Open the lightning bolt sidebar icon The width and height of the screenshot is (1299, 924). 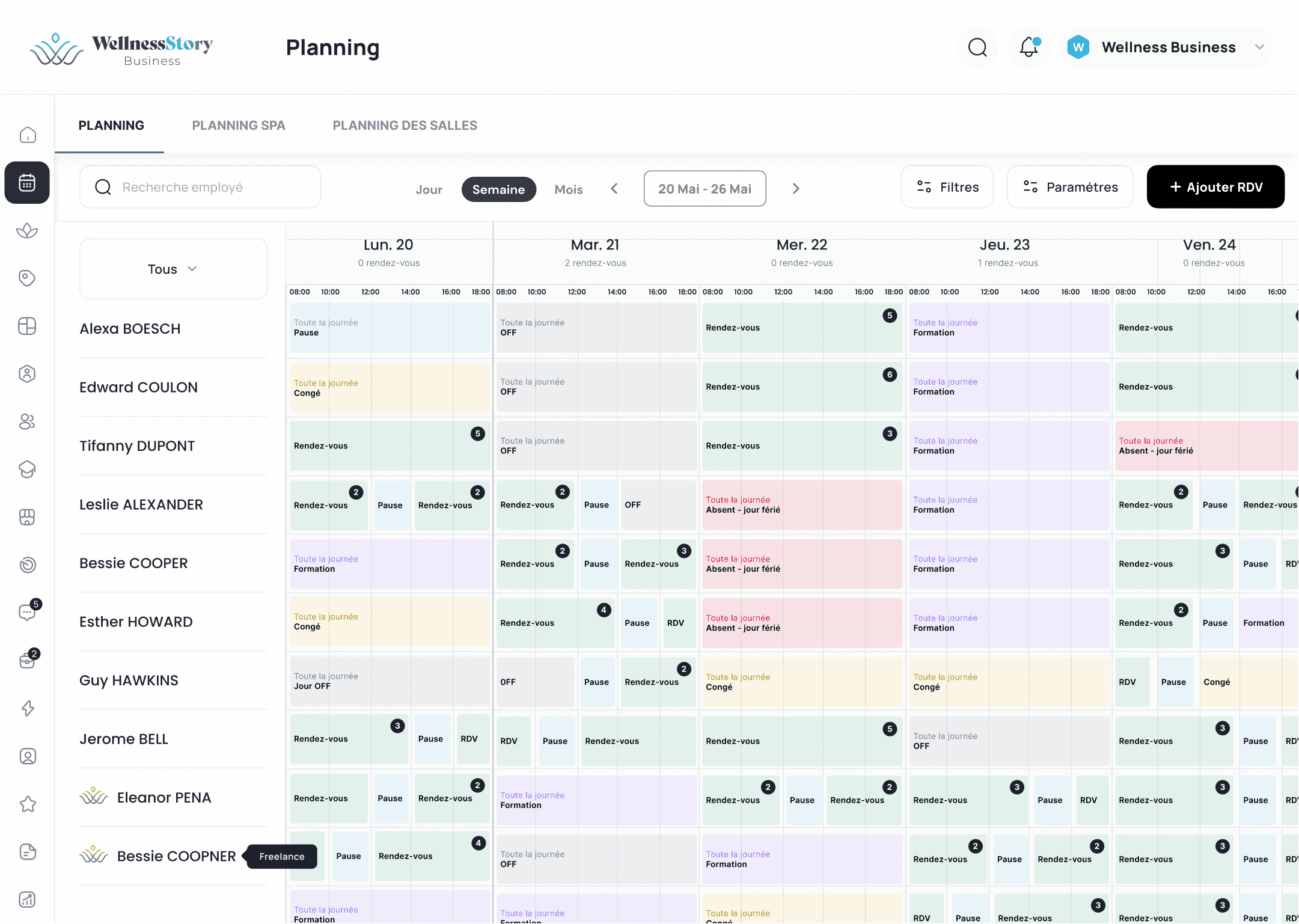[x=28, y=708]
